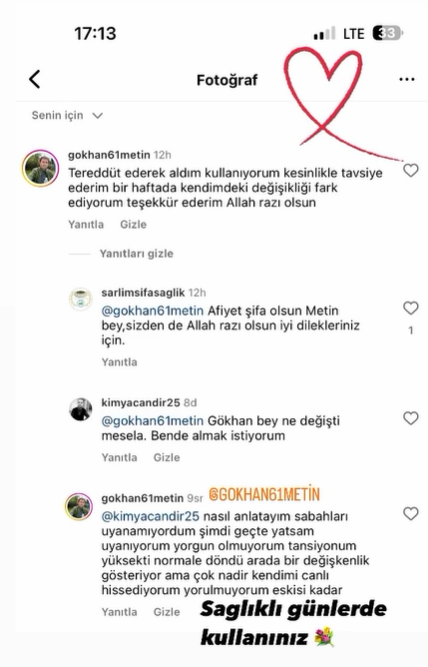The height and width of the screenshot is (667, 428).
Task: Open the @gokhan61metin mention in sarlimsifasaglik's reply
Action: (152, 311)
